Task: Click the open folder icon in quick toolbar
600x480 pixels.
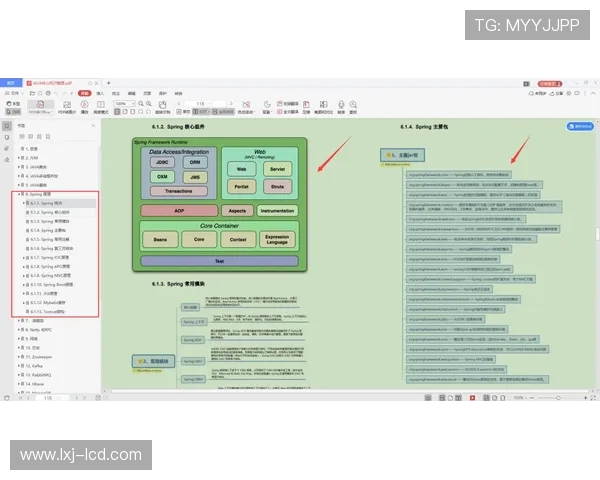Action: (33, 93)
